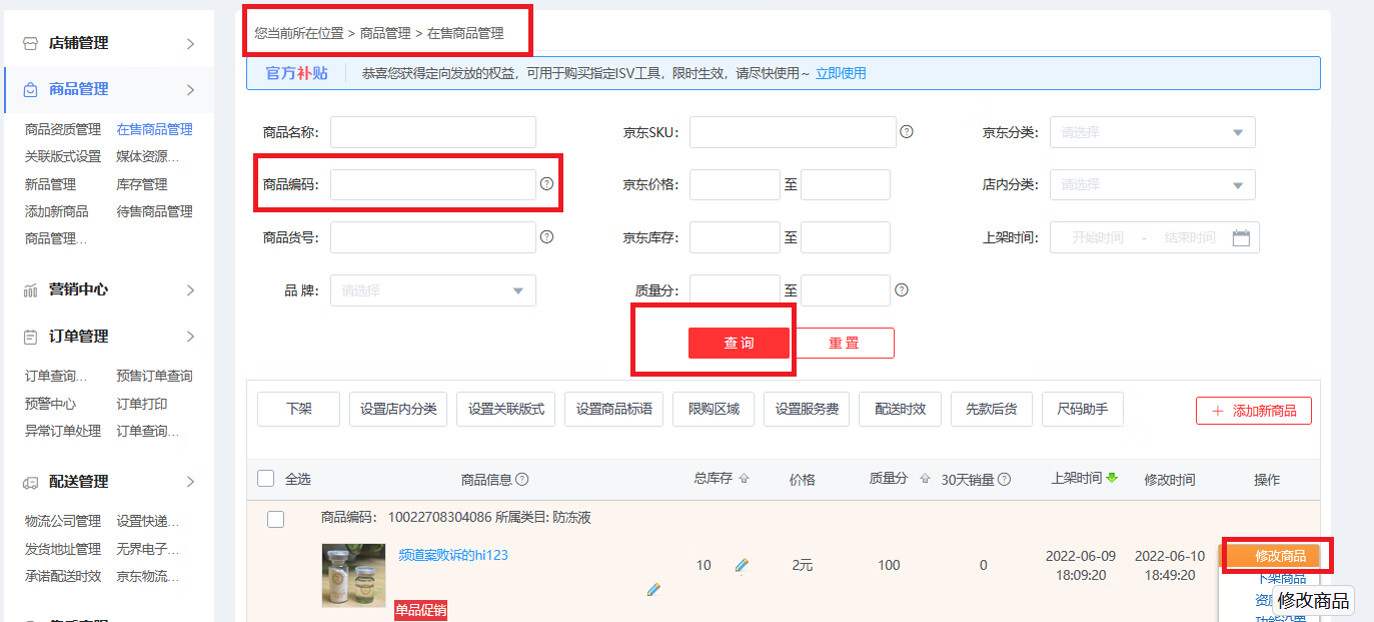
Task: Click the help icon beside 商品编码 field
Action: 547,182
